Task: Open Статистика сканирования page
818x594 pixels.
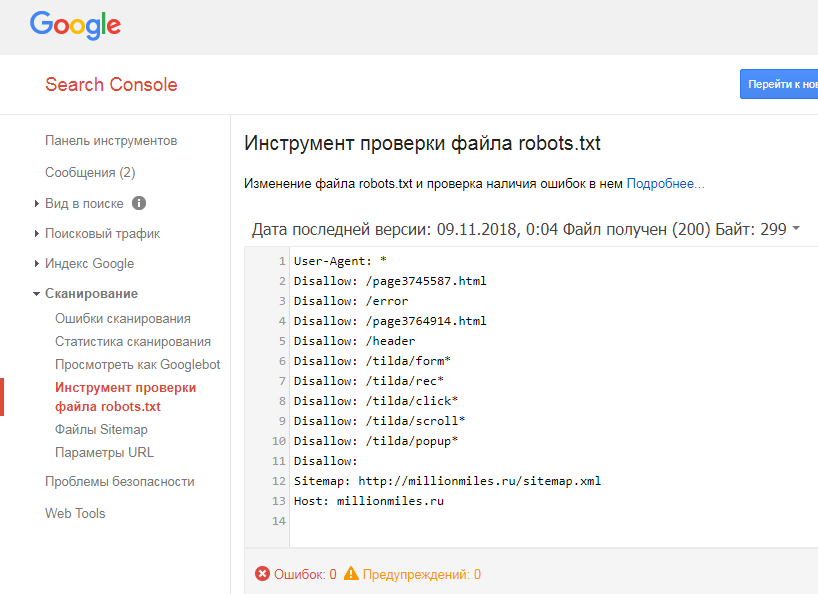Action: 132,342
